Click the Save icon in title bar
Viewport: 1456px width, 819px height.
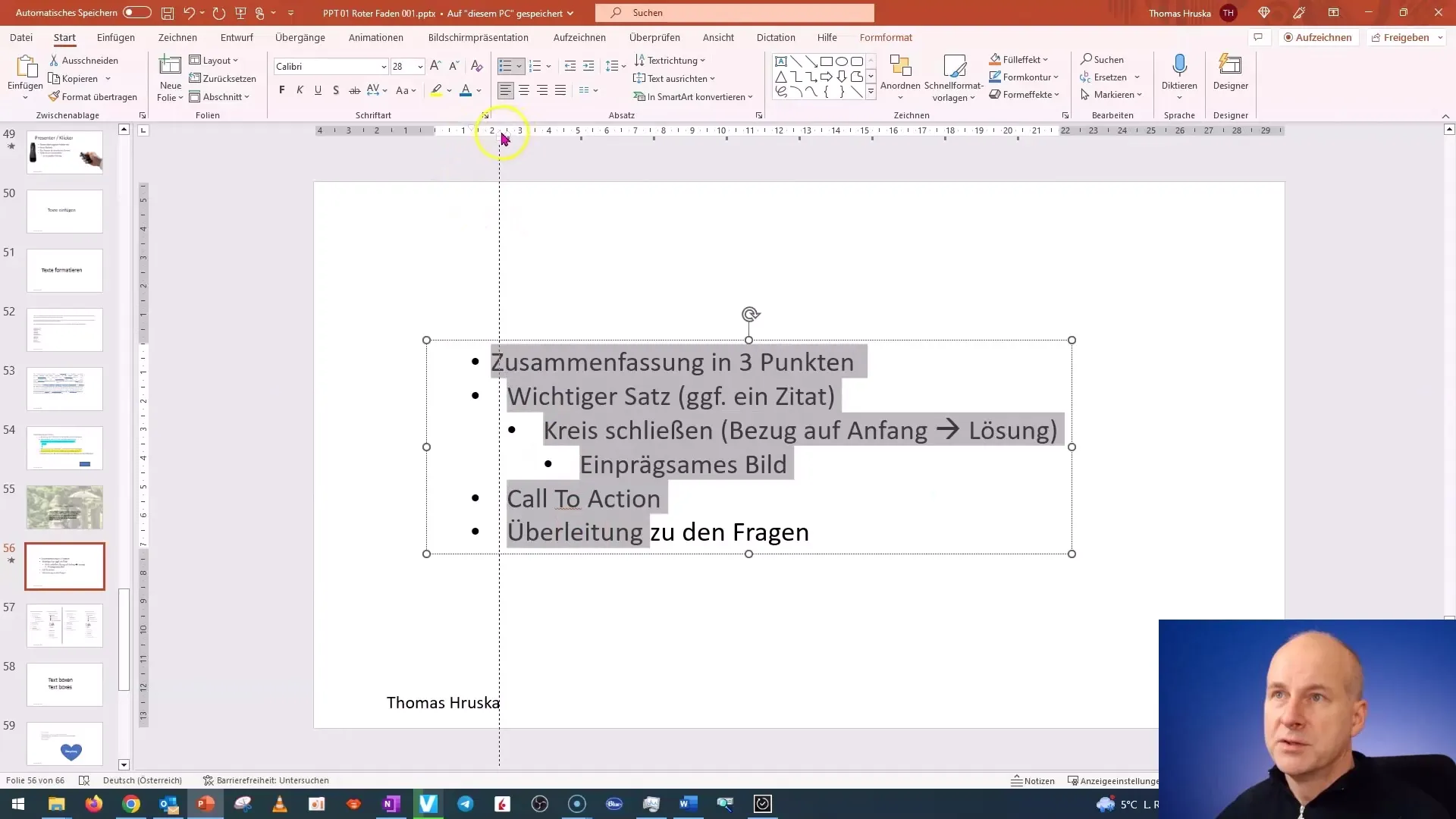point(168,13)
